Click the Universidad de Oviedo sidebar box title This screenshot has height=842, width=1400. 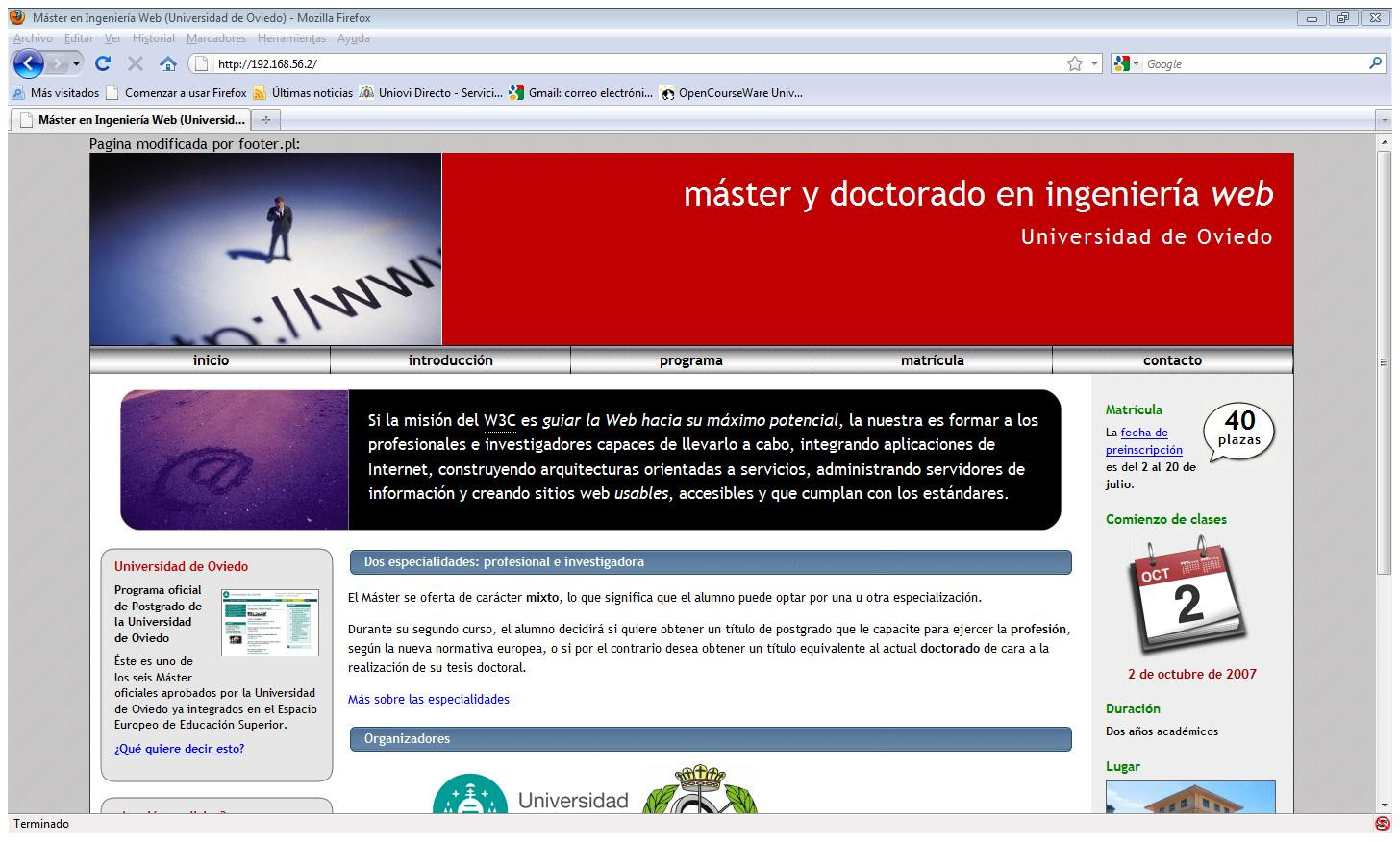click(181, 566)
